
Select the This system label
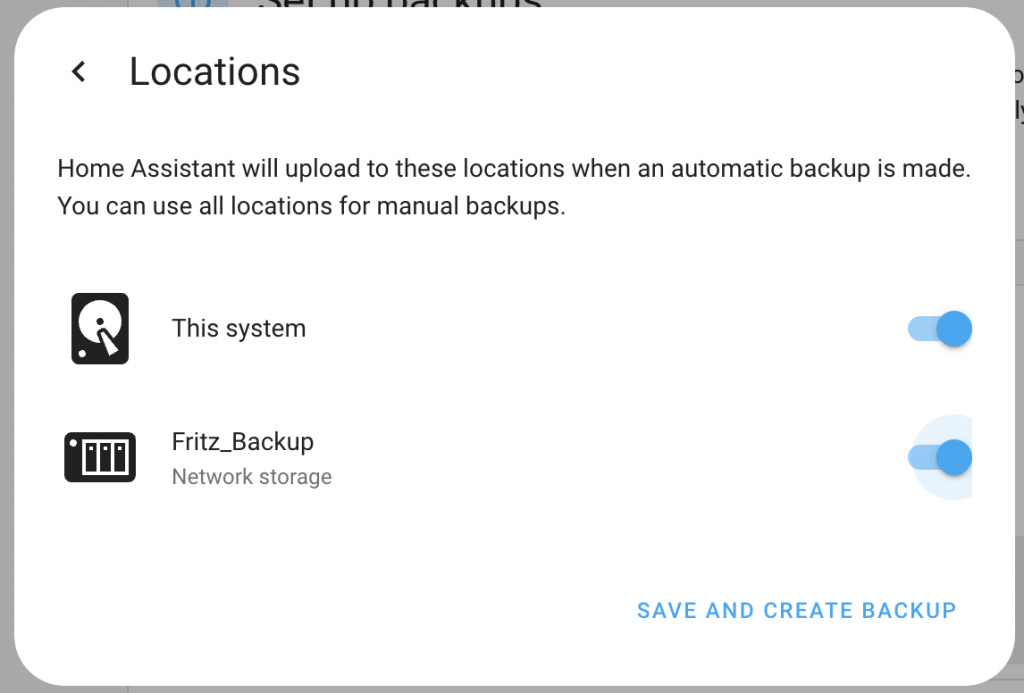click(x=239, y=328)
